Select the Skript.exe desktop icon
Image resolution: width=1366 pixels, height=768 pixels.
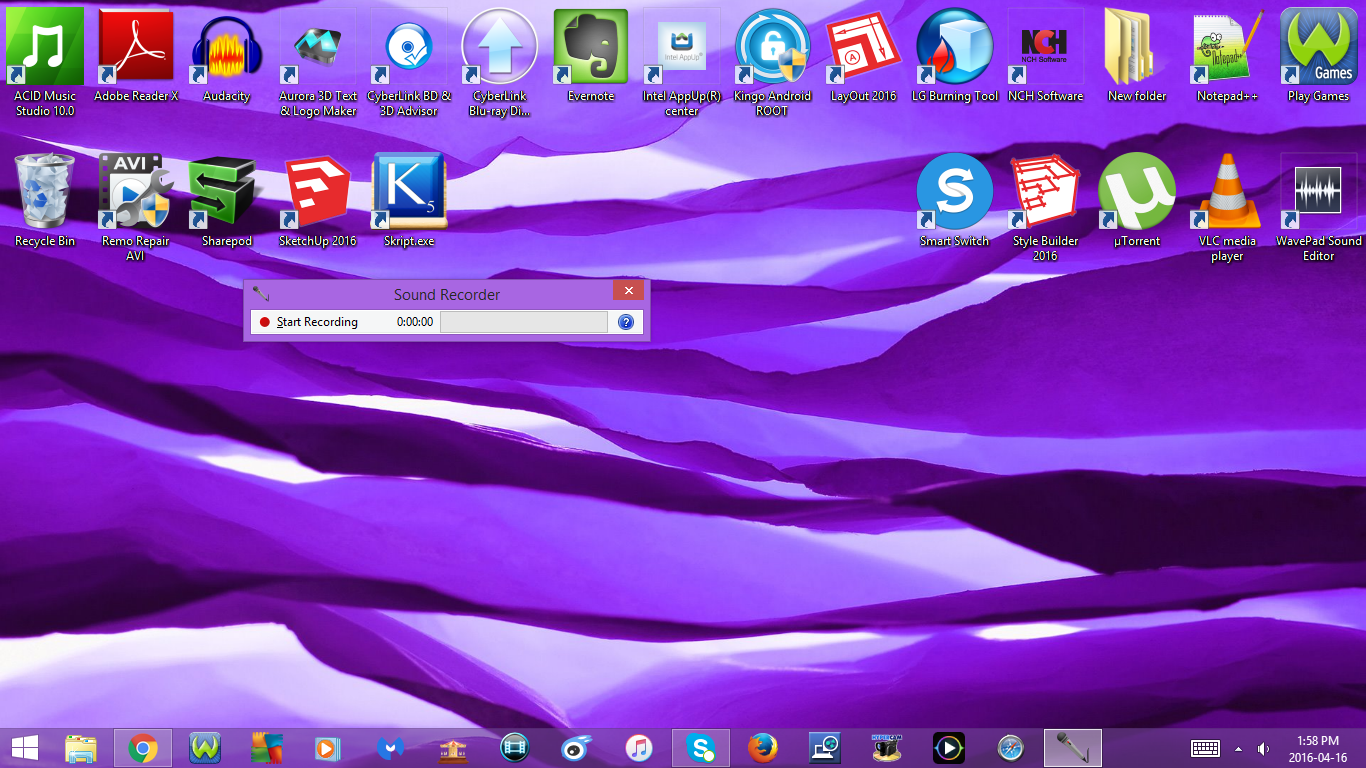tap(409, 201)
